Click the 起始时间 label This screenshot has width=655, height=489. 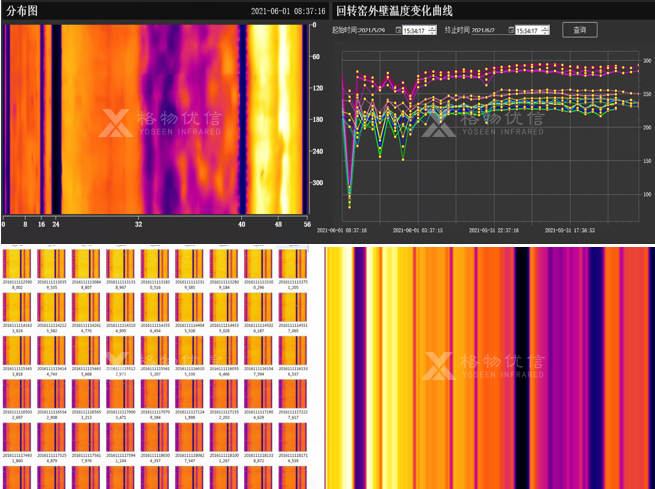[345, 30]
